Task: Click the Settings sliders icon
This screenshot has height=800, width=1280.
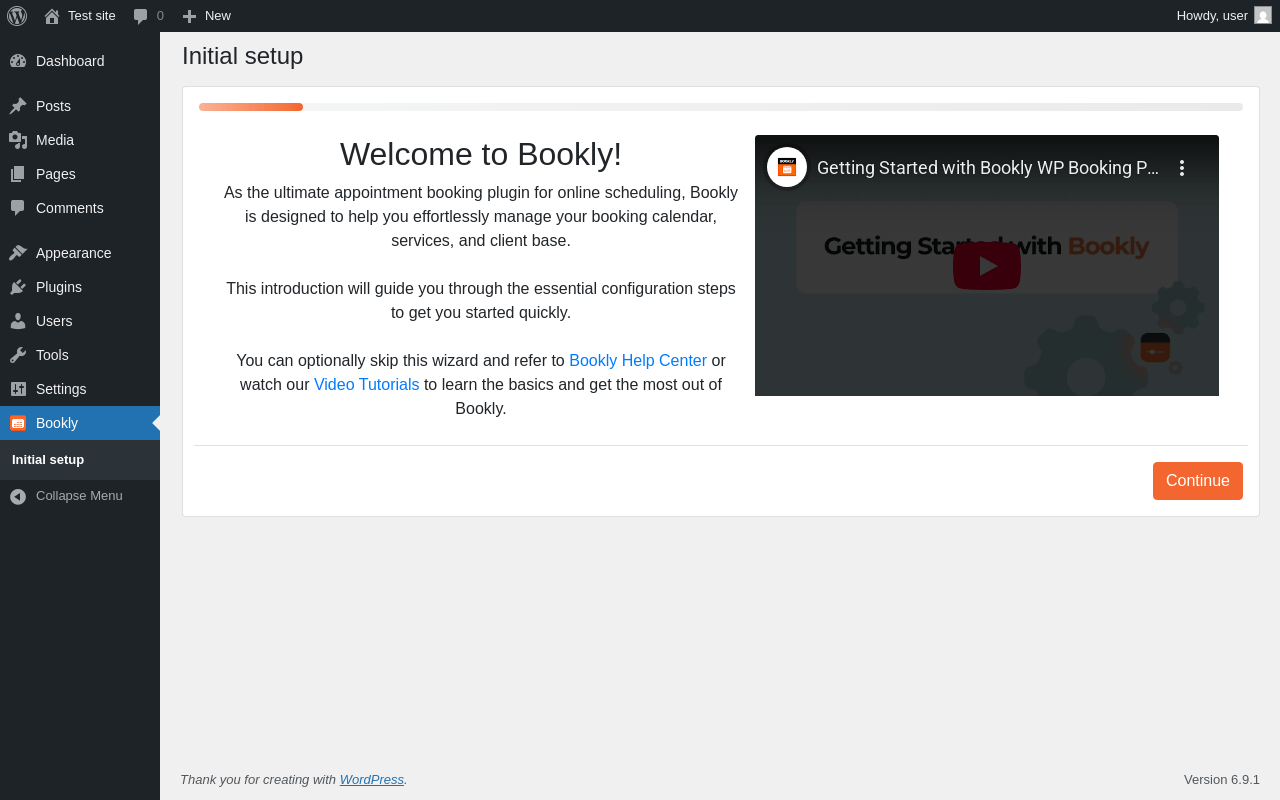Action: 18,389
